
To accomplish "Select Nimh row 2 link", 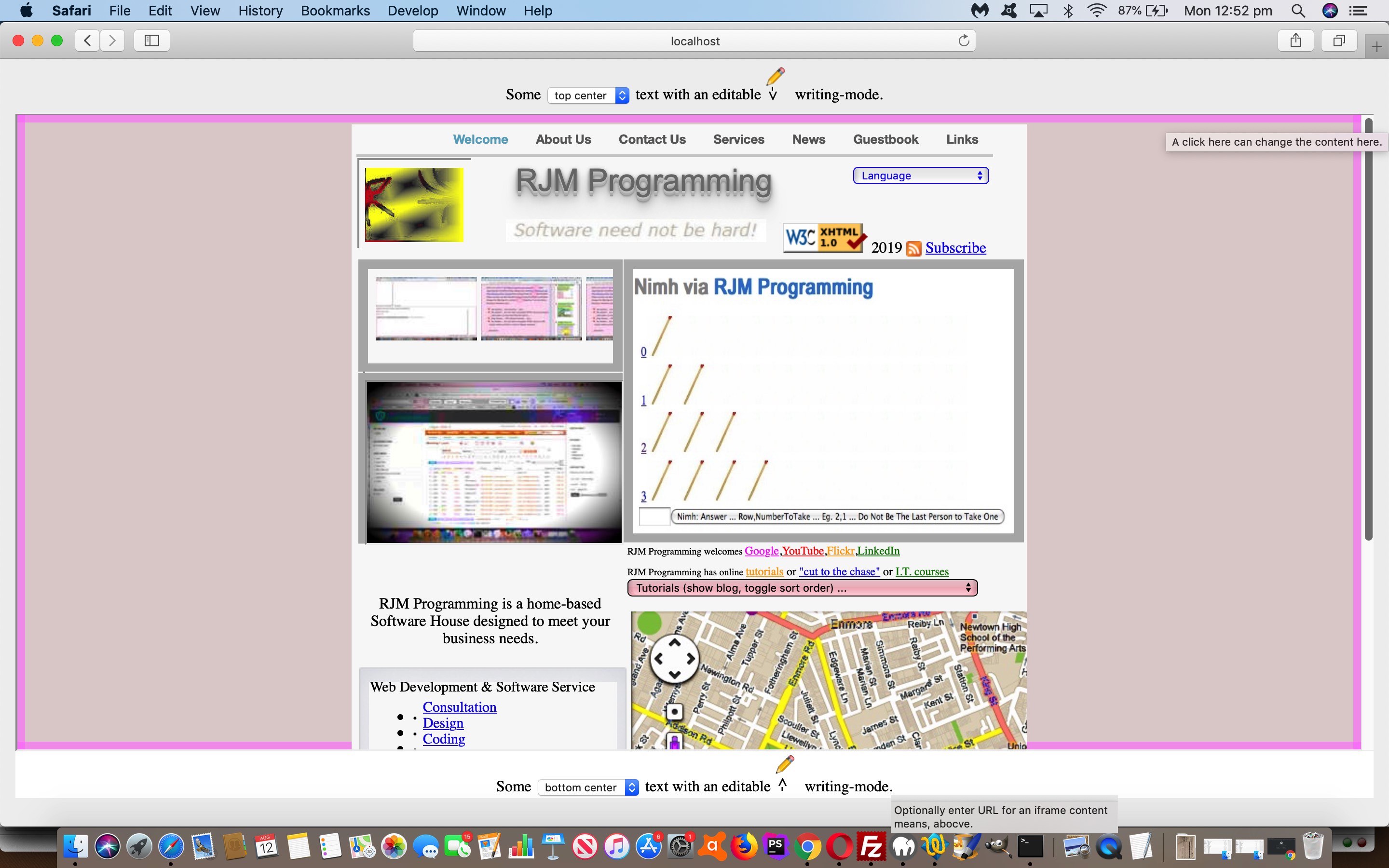I will click(x=643, y=448).
